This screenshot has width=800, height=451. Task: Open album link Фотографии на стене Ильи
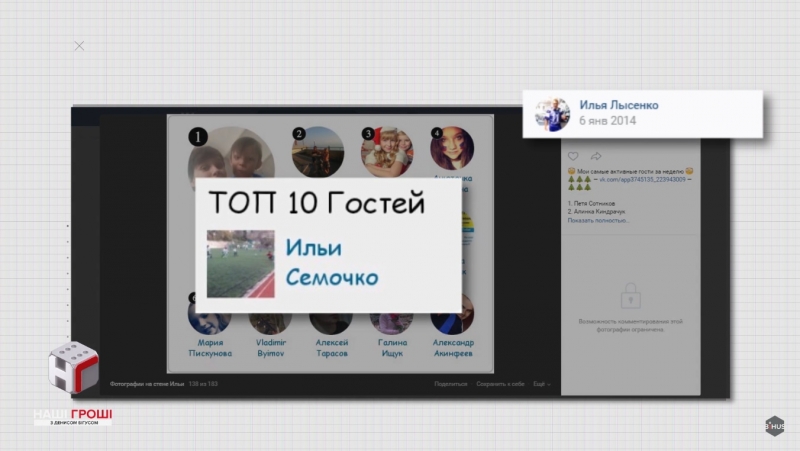tap(148, 384)
